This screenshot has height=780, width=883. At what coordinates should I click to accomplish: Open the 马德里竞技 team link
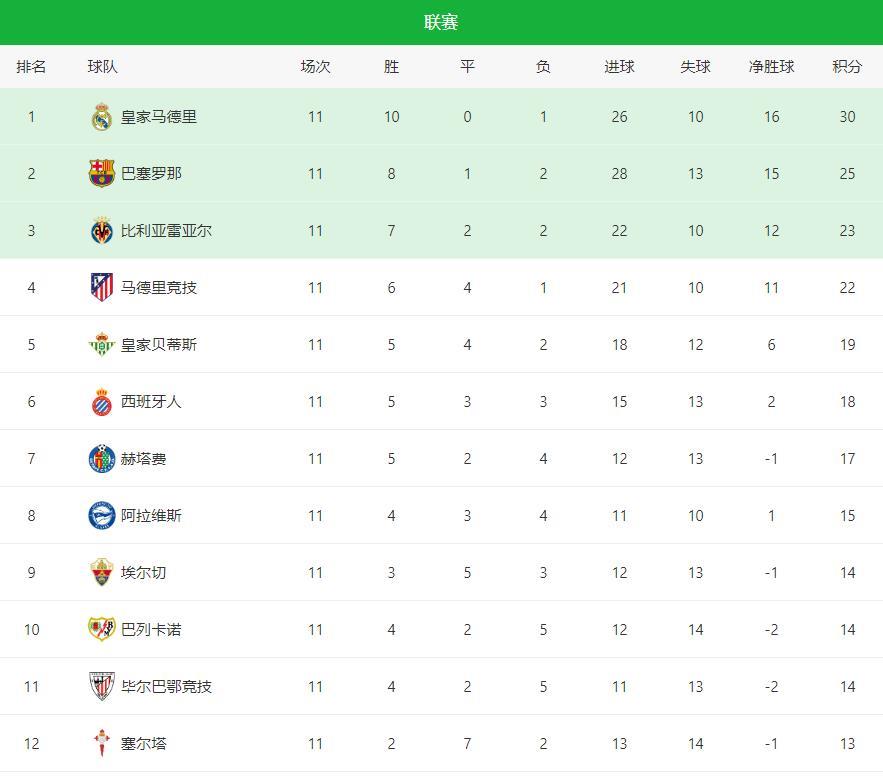pos(159,288)
